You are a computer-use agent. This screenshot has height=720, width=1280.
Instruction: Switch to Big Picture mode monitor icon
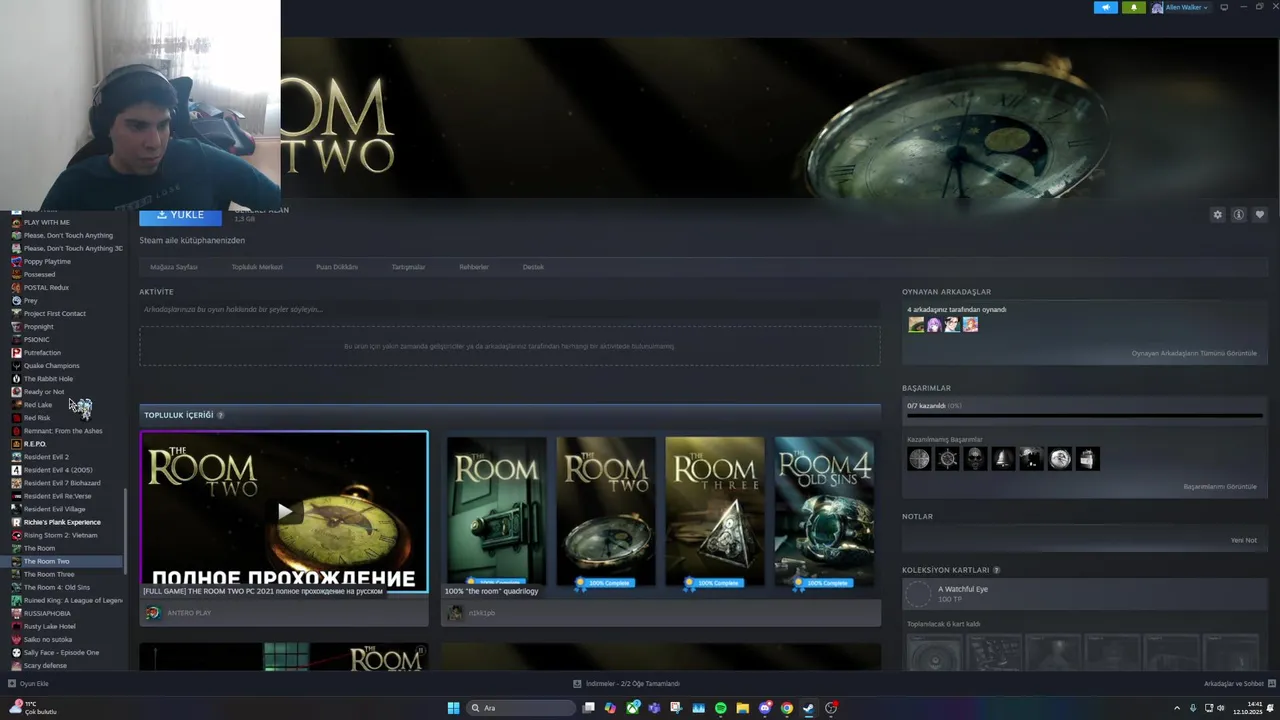coord(1224,7)
